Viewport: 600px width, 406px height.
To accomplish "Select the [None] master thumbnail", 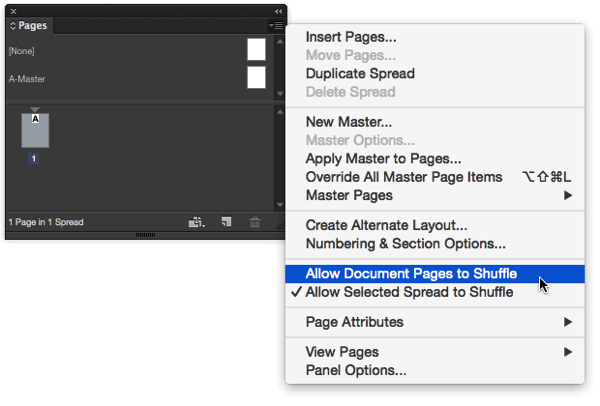I will [256, 49].
